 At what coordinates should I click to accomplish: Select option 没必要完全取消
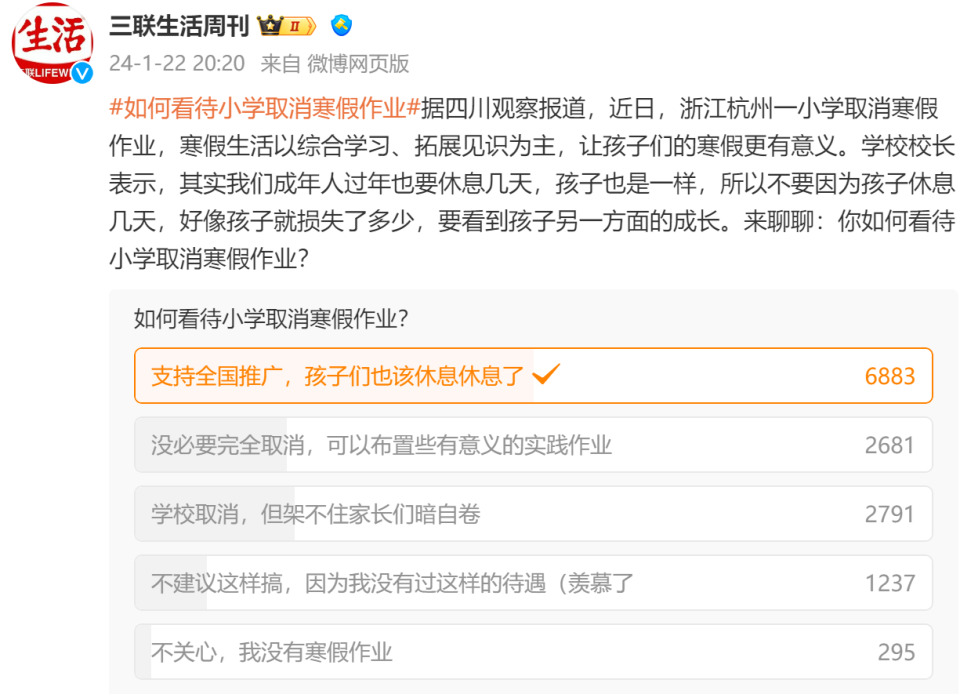[x=533, y=445]
